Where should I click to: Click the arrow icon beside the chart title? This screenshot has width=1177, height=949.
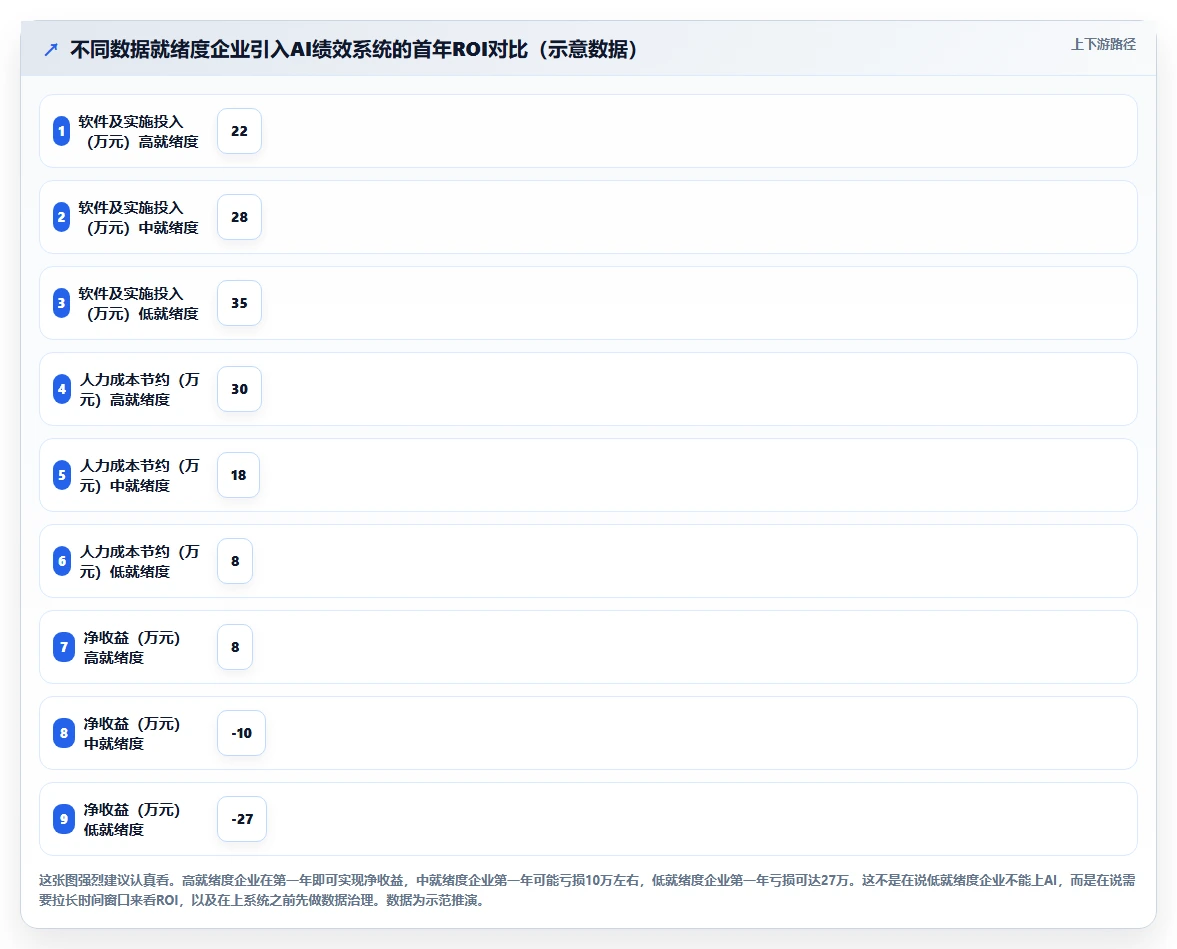51,50
